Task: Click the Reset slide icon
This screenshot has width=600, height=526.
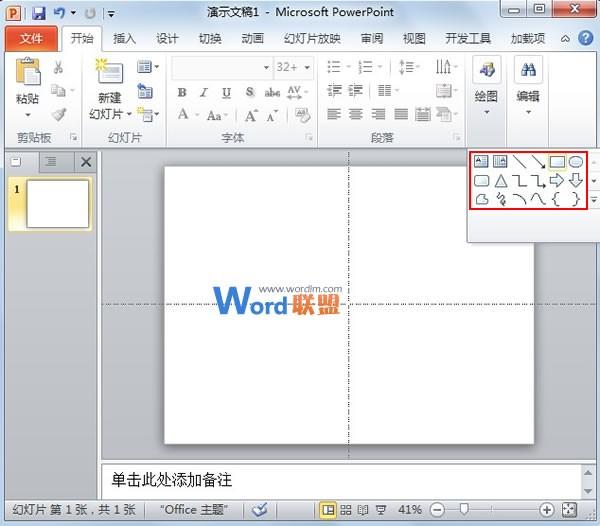Action: click(145, 91)
